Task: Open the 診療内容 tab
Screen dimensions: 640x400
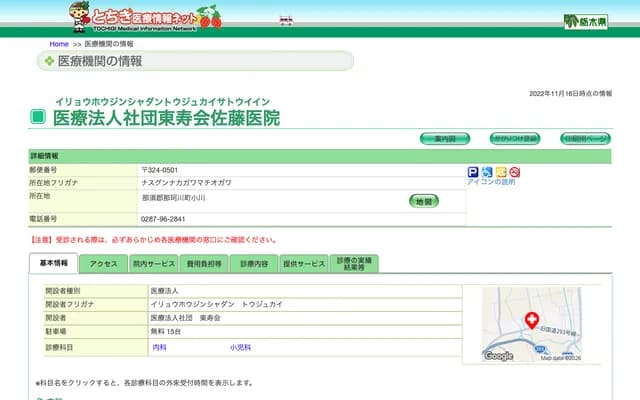Action: click(x=254, y=264)
